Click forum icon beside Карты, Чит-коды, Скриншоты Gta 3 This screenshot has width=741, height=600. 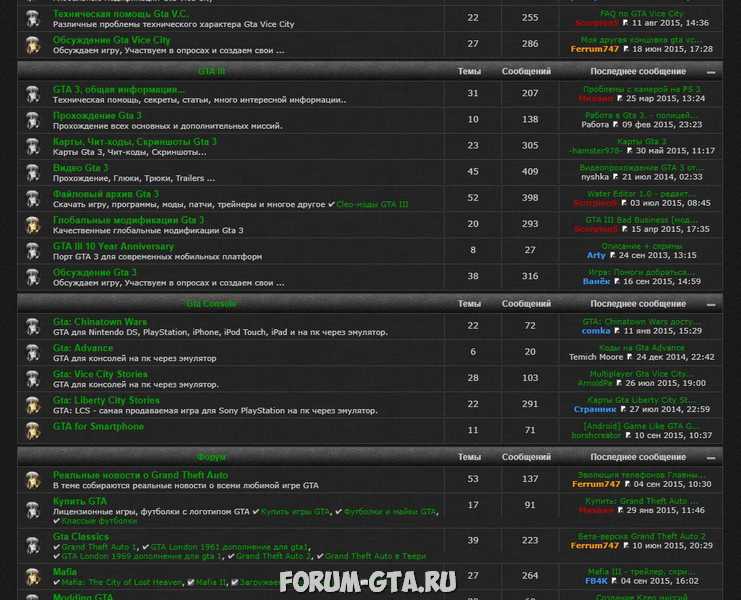tap(33, 147)
